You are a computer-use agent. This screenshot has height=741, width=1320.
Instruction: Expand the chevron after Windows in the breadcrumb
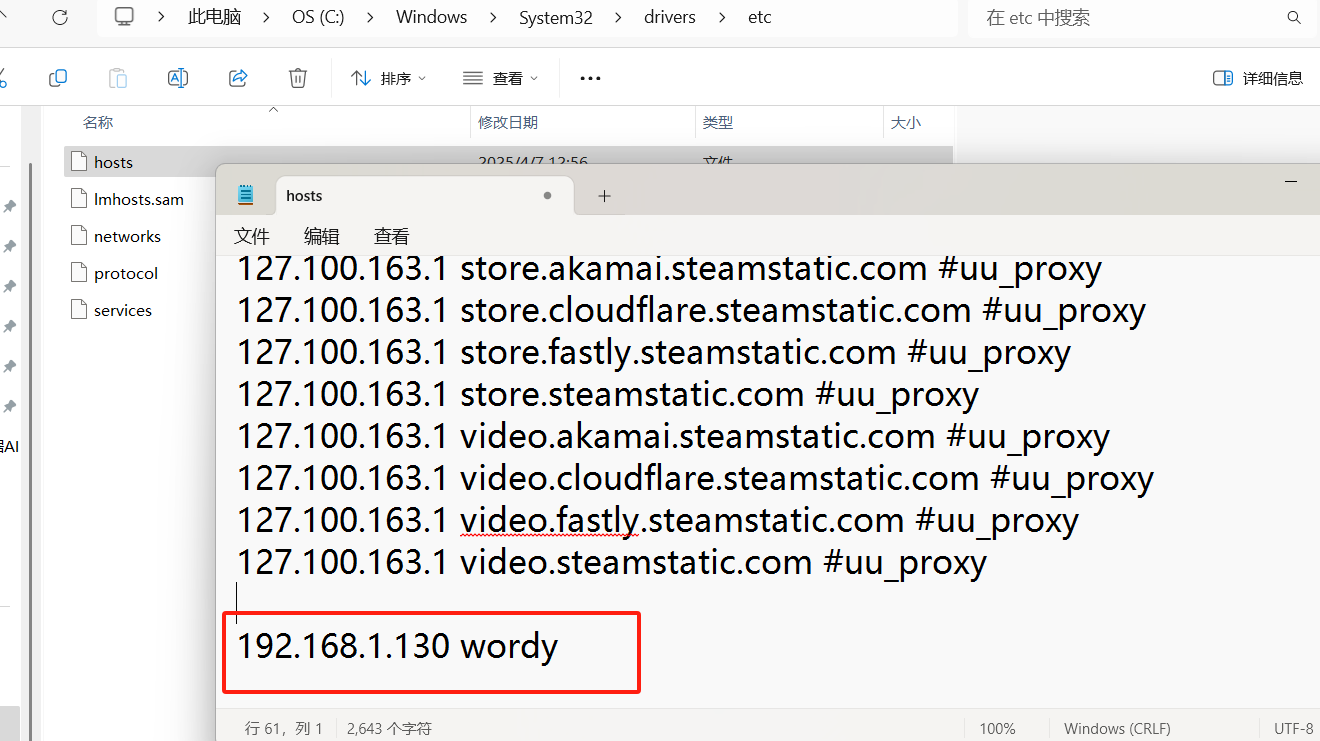tap(493, 17)
